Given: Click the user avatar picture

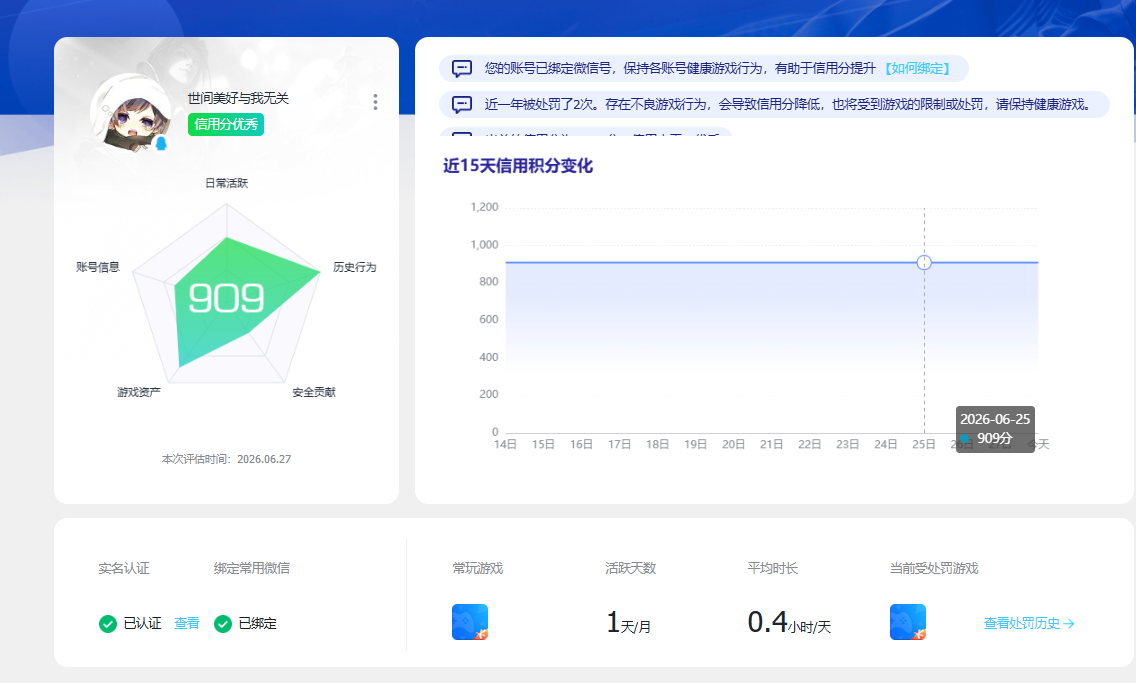Looking at the screenshot, I should (x=131, y=112).
